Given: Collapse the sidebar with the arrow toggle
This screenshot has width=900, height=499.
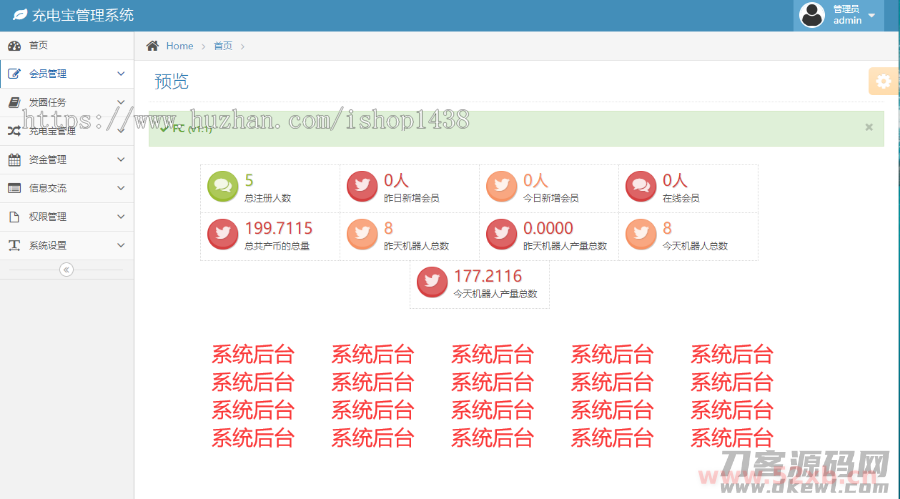Looking at the screenshot, I should pos(66,270).
